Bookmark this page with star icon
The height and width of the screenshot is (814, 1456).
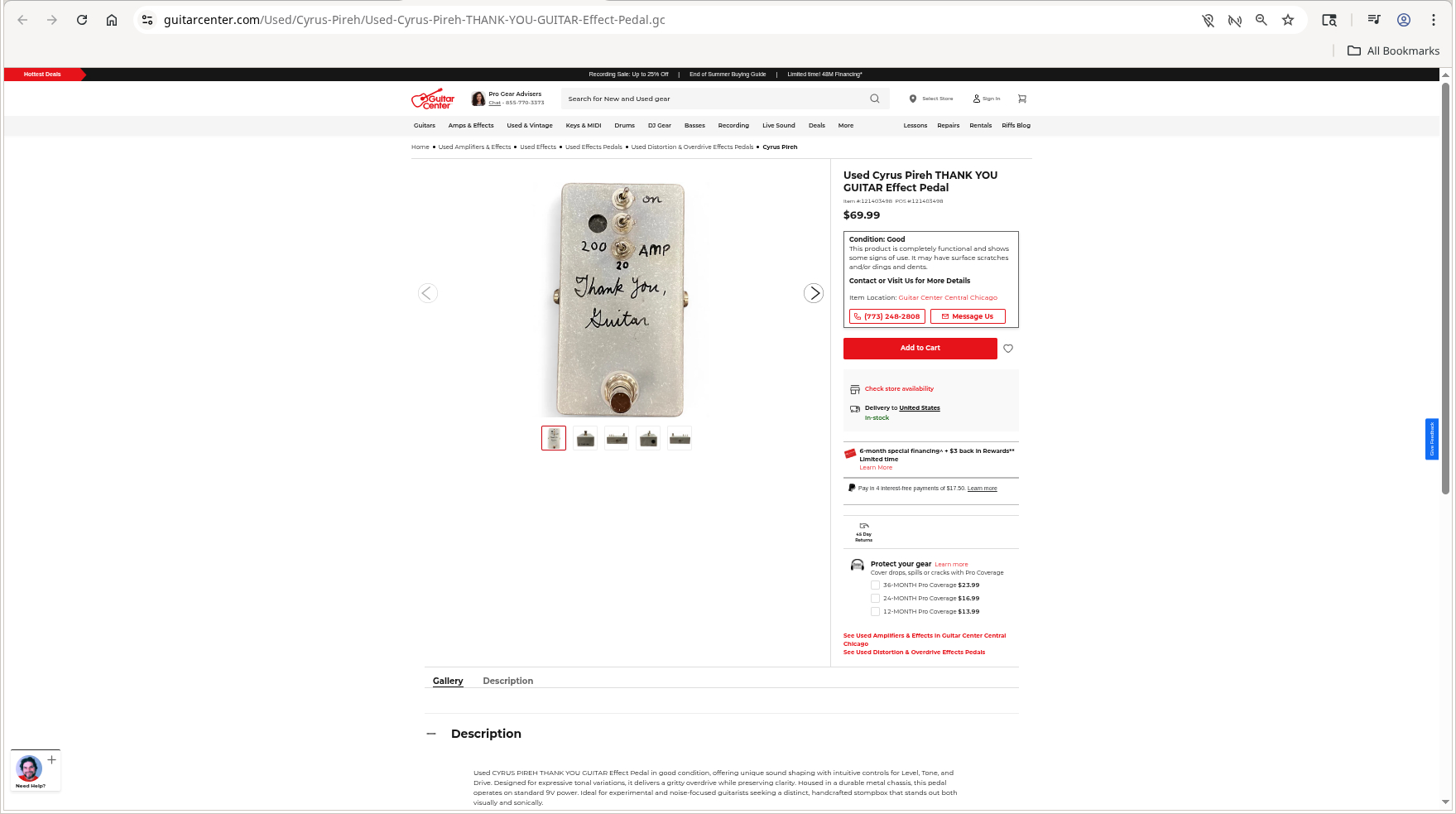point(1288,20)
